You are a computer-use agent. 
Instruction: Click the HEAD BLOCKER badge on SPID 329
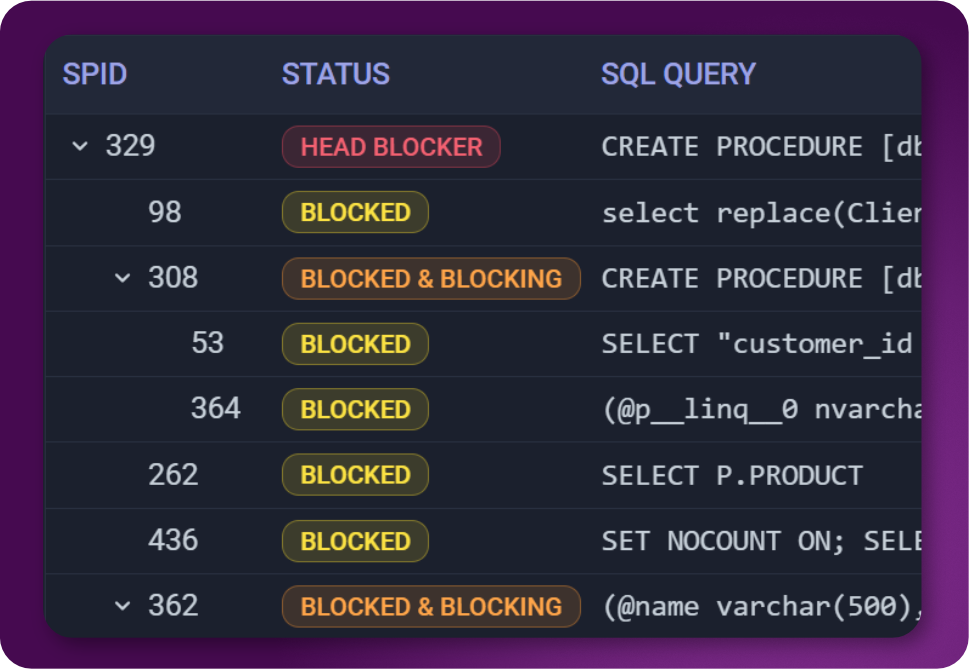click(390, 146)
